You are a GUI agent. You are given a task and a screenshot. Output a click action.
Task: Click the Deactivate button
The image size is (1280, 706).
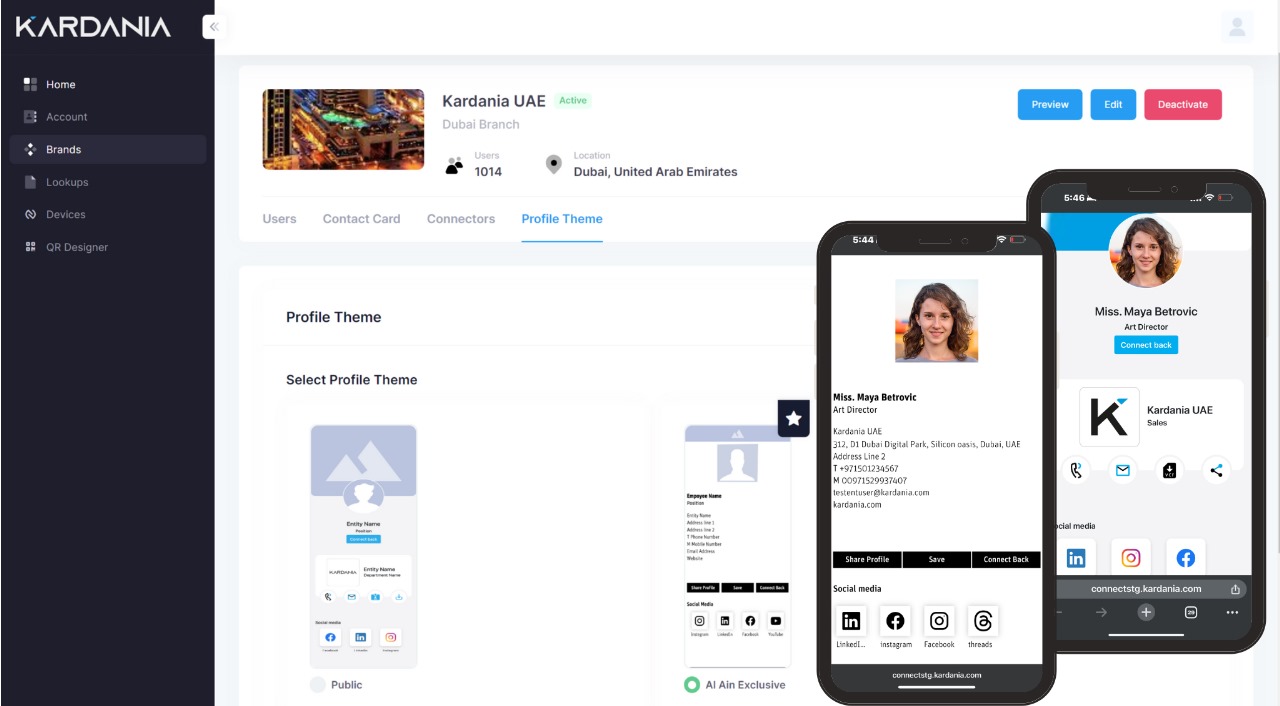coord(1183,104)
